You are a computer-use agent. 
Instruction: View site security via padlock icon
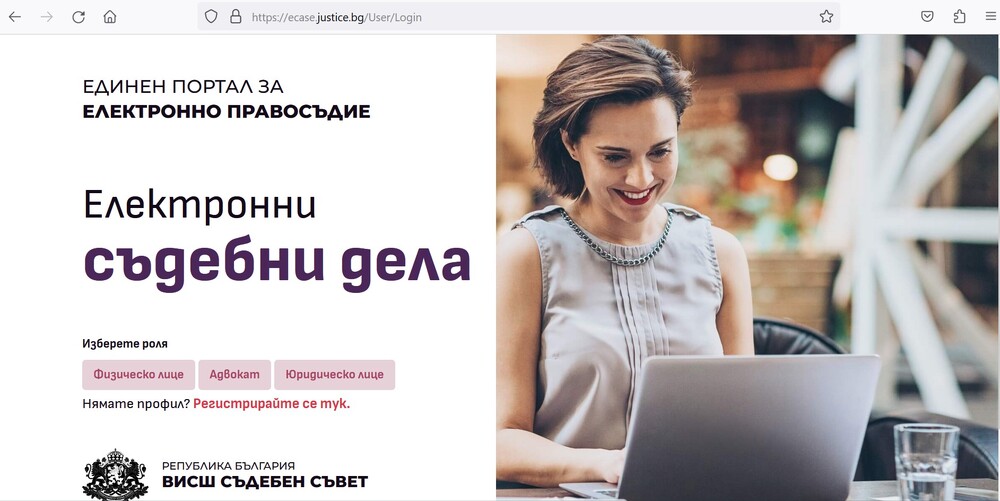[235, 17]
